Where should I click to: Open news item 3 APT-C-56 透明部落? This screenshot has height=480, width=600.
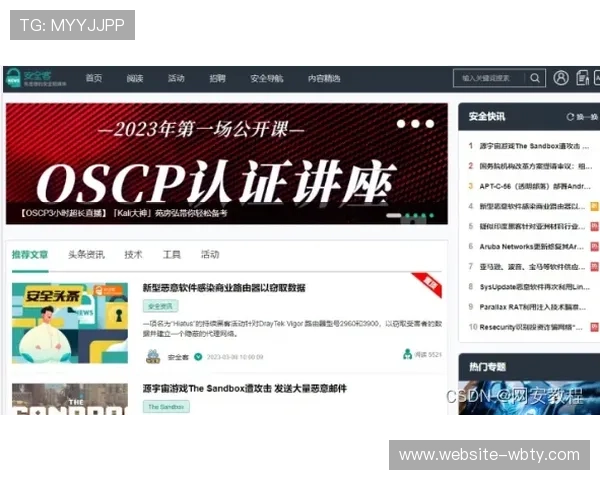pos(535,186)
